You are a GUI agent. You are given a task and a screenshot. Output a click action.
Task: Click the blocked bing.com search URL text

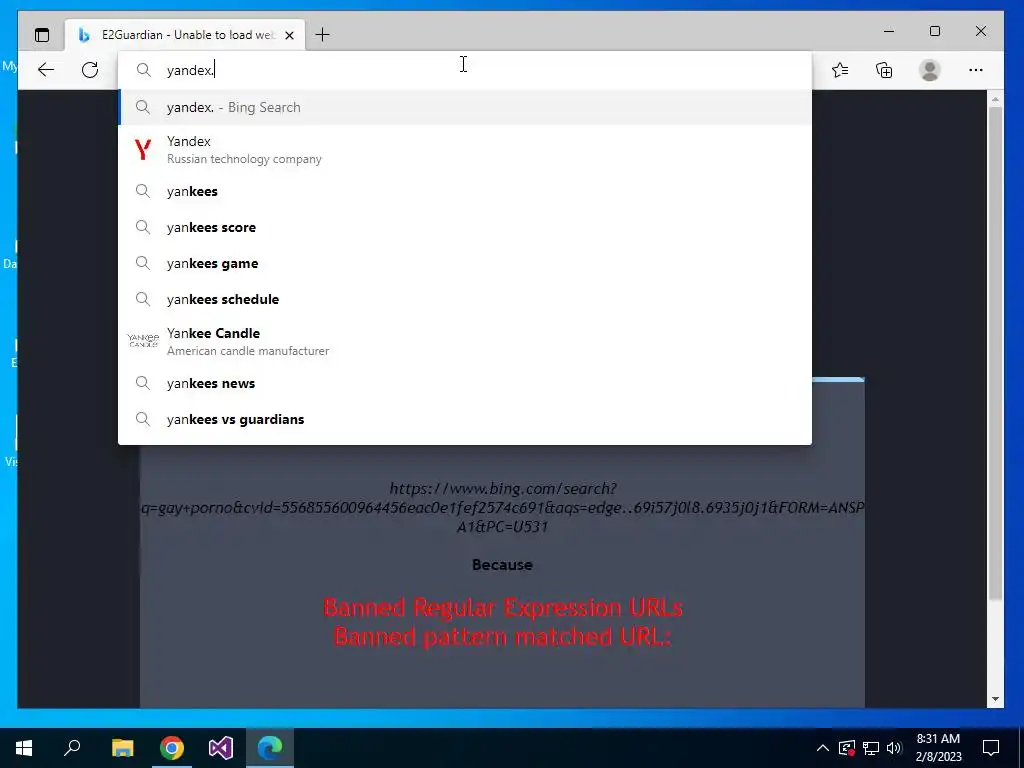tap(502, 507)
